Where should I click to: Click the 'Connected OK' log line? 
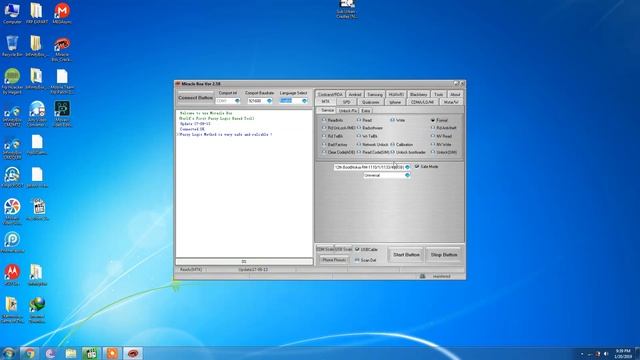(192, 129)
